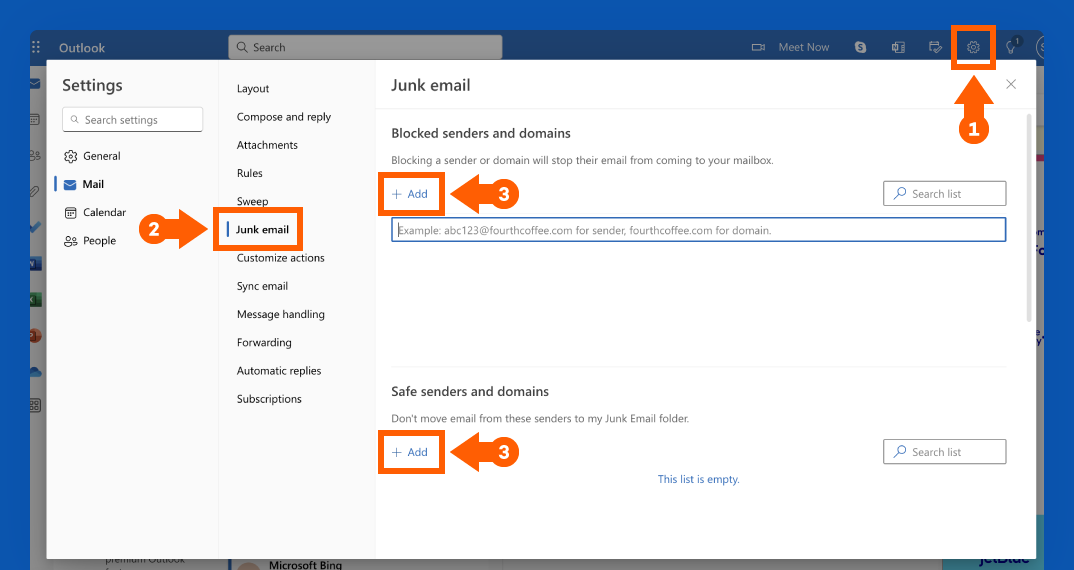Image resolution: width=1074 pixels, height=570 pixels.
Task: Click the Blocked senders and domains heading
Action: [x=481, y=133]
